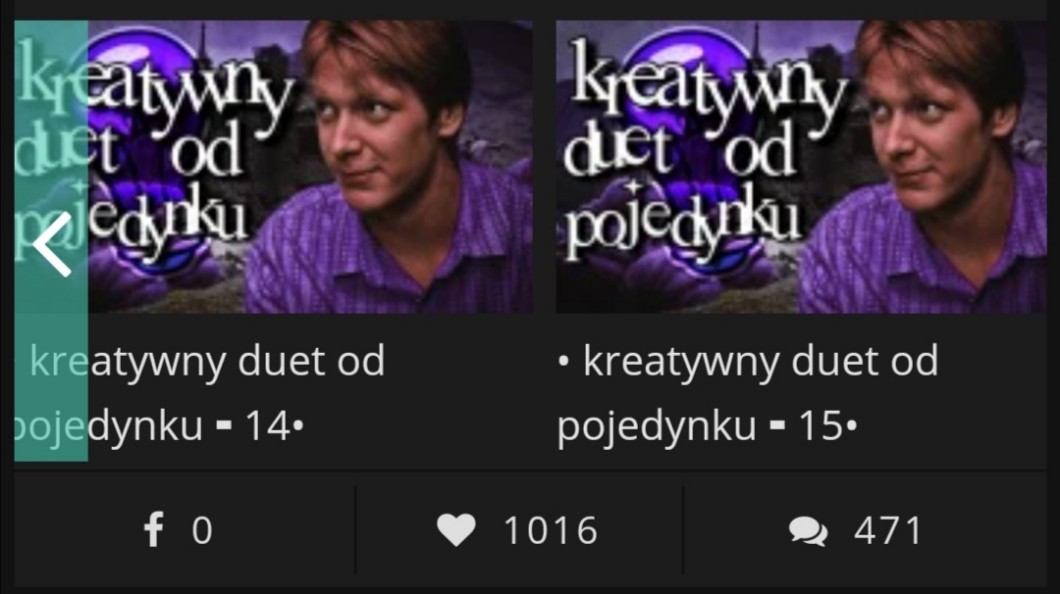1060x594 pixels.
Task: Like the story with the heart icon
Action: [x=456, y=529]
